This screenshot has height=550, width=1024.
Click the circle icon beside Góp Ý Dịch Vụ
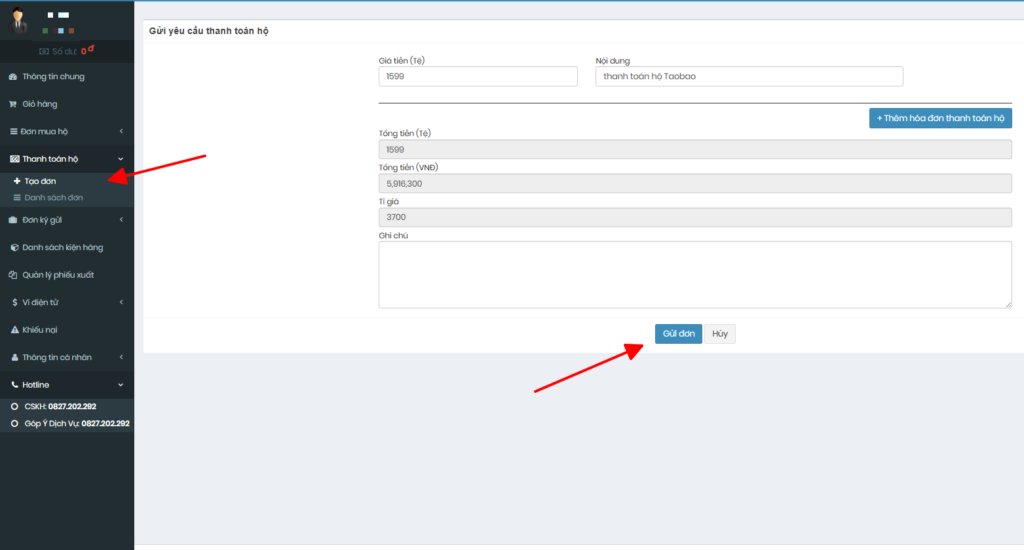(14, 423)
